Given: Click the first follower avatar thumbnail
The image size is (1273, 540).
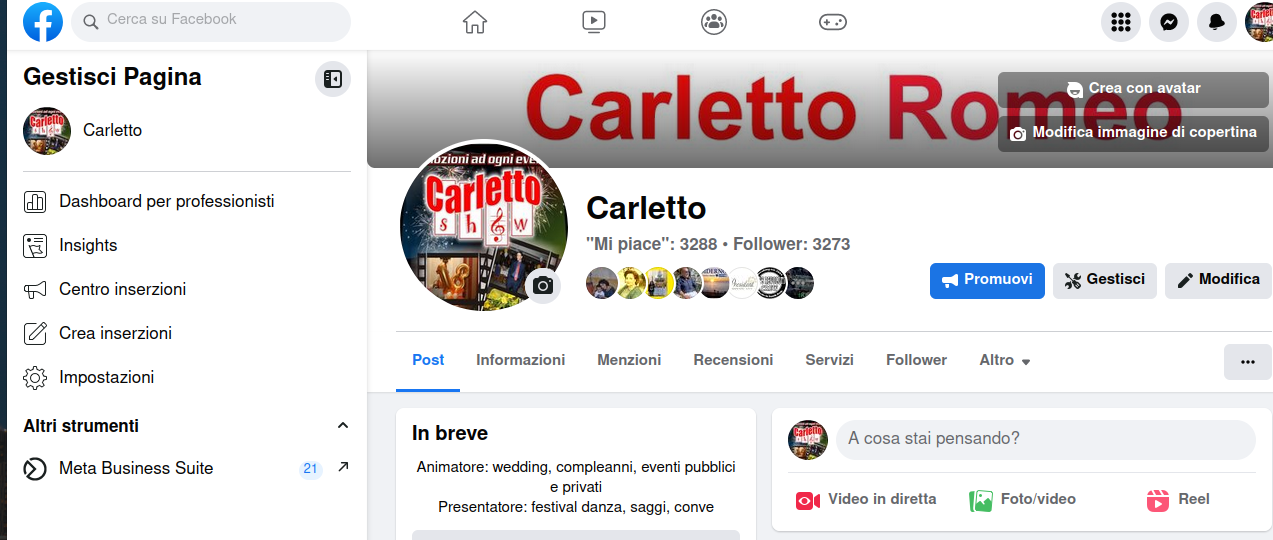Looking at the screenshot, I should click(x=602, y=283).
